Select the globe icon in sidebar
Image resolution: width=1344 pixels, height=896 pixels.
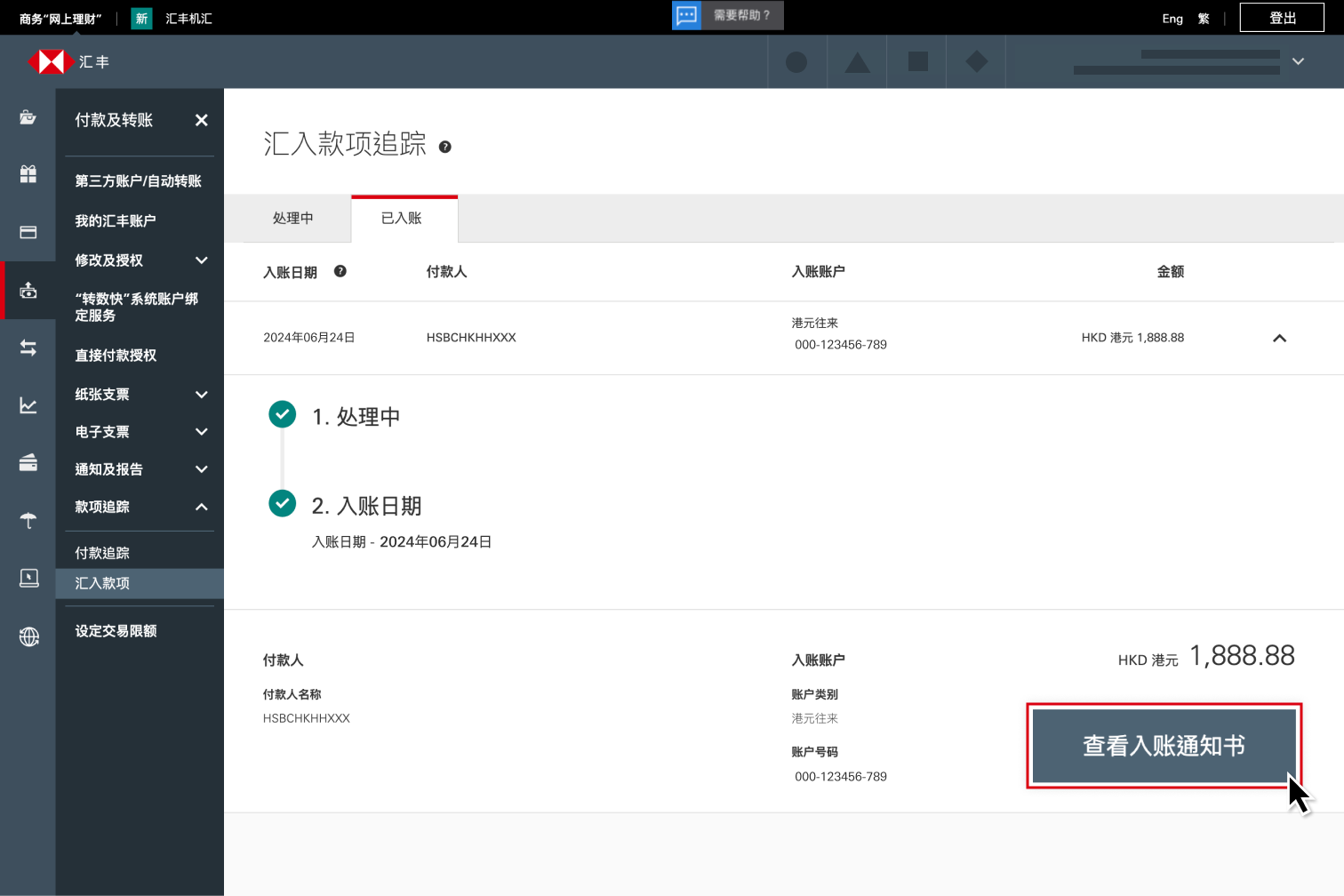click(x=28, y=636)
